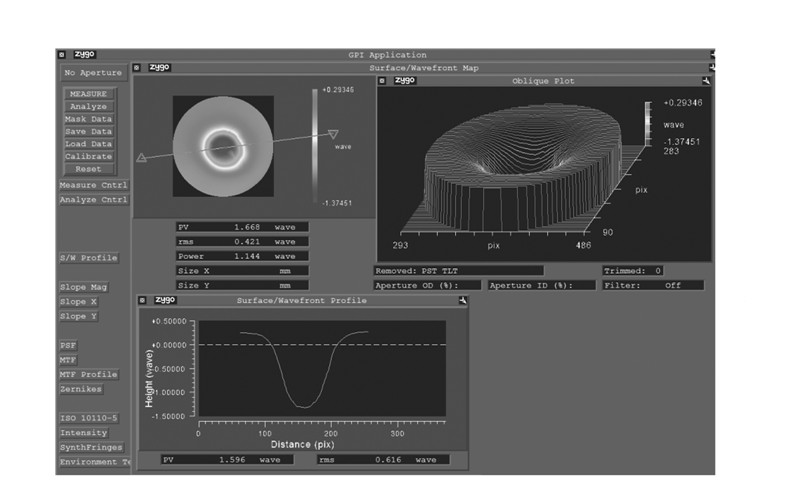Open Mask Data
The width and height of the screenshot is (800, 480).
point(89,119)
